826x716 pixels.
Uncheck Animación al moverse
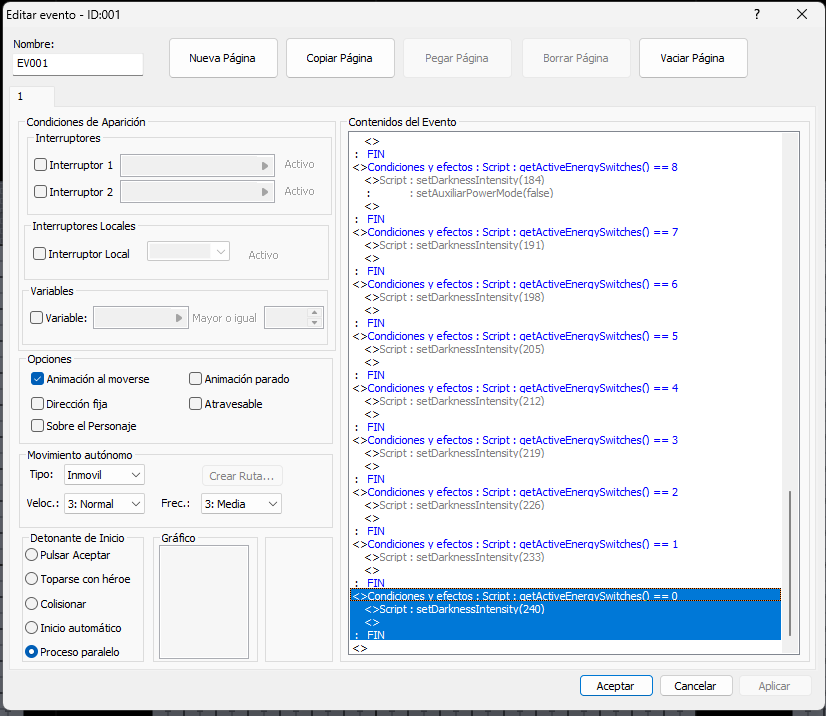pyautogui.click(x=38, y=379)
